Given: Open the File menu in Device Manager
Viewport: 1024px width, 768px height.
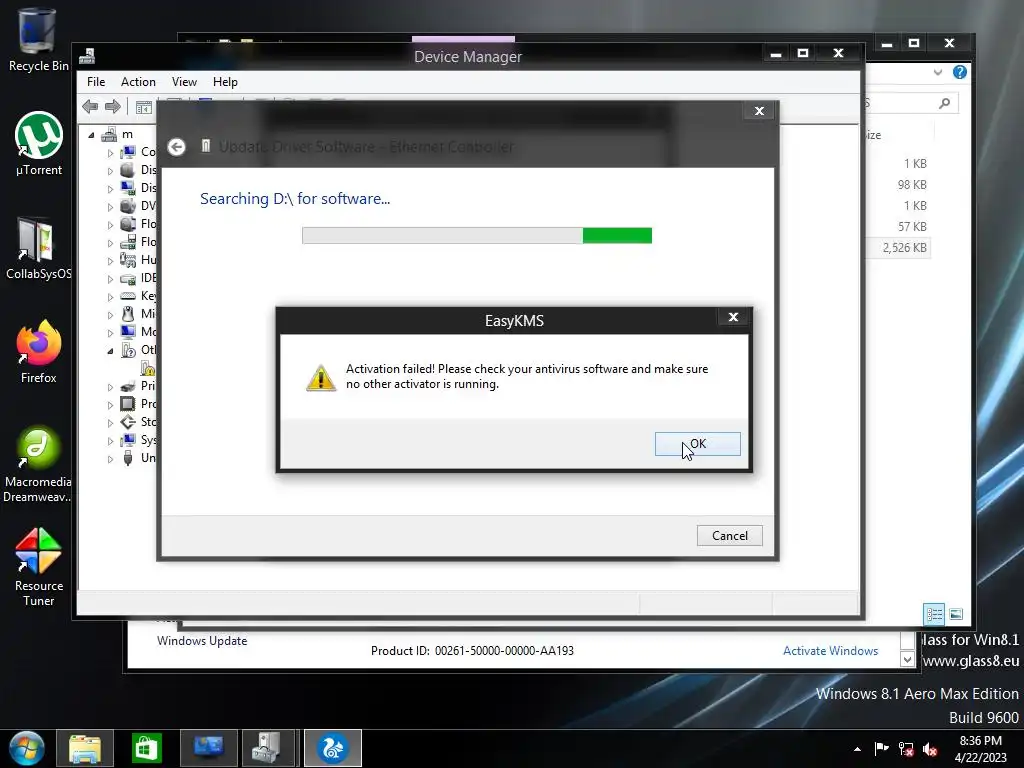Looking at the screenshot, I should pos(96,82).
